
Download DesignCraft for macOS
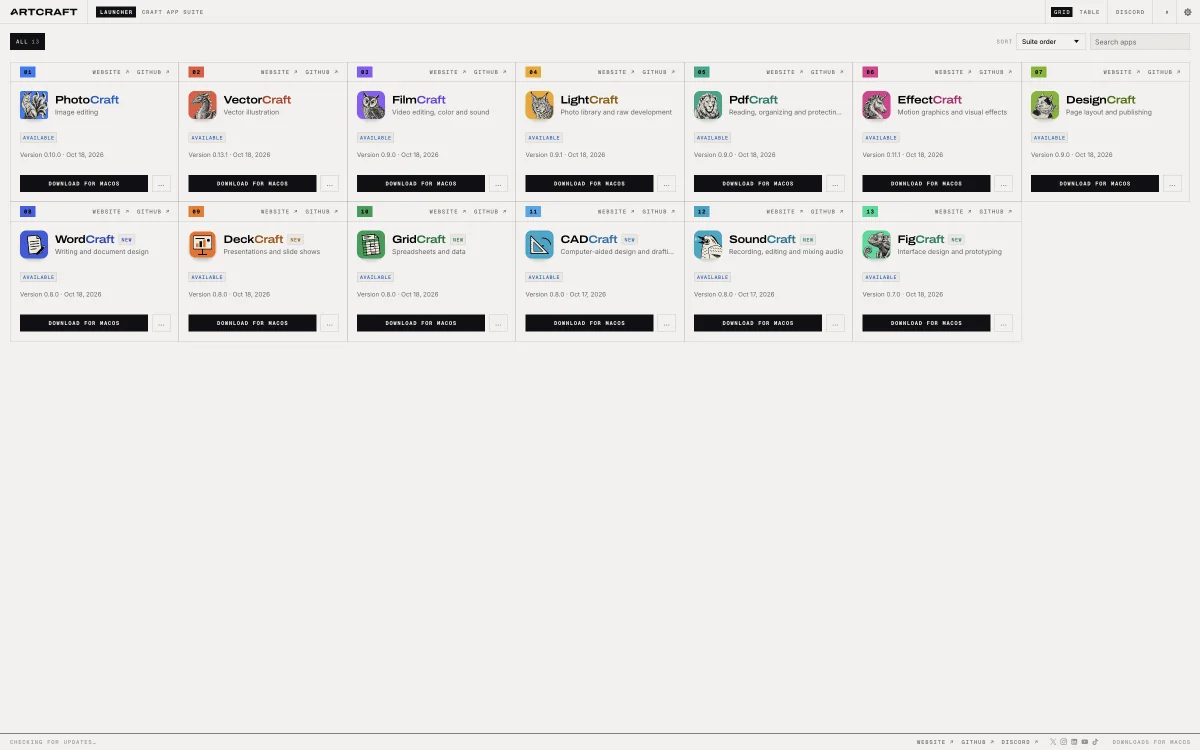coord(1095,184)
